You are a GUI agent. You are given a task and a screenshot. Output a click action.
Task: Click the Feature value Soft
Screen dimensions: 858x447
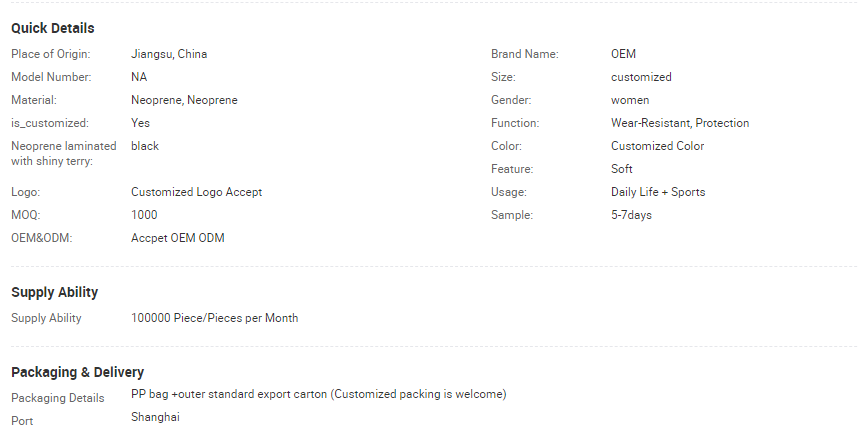[x=622, y=169]
